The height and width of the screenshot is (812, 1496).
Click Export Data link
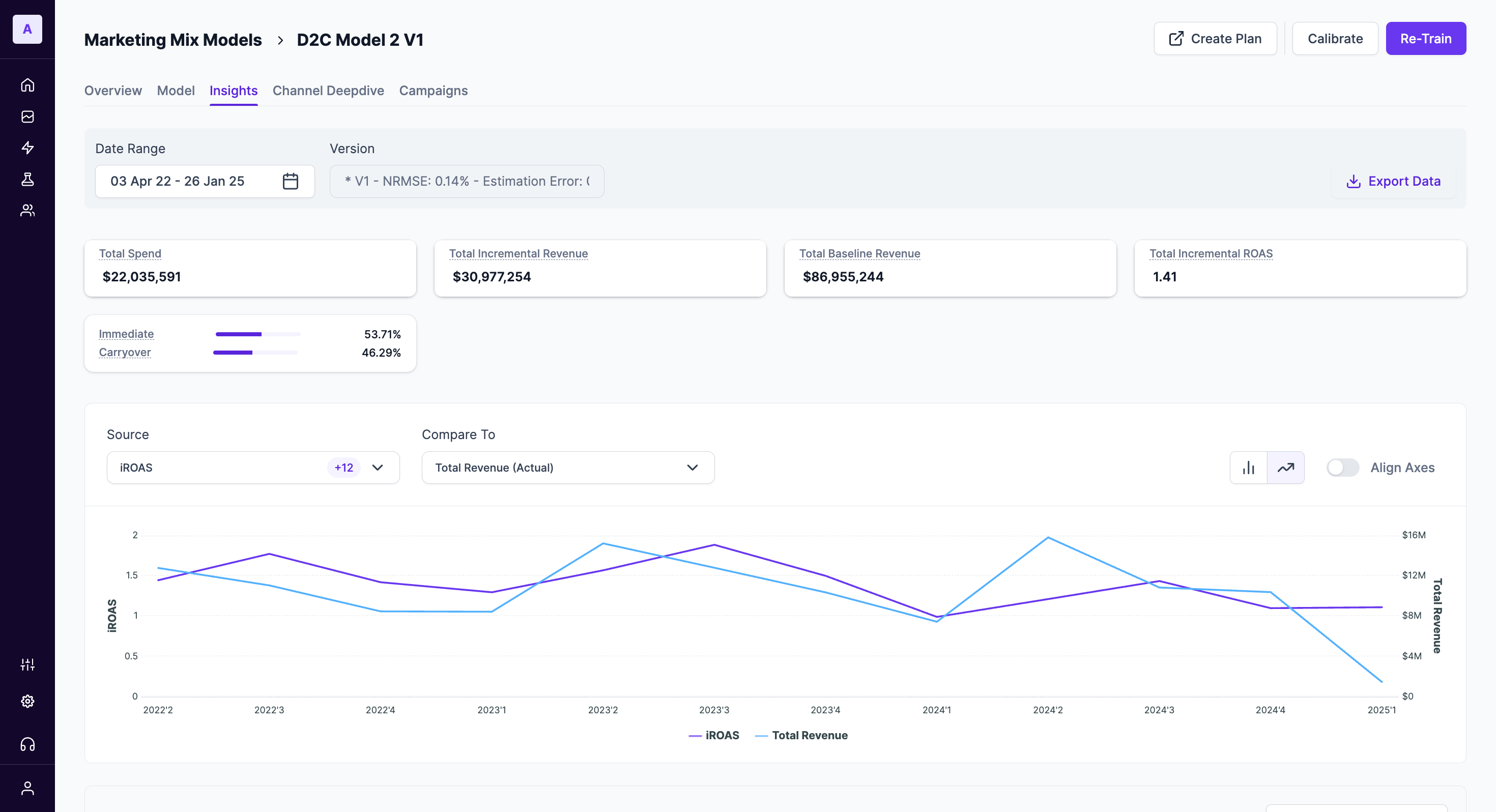1393,181
